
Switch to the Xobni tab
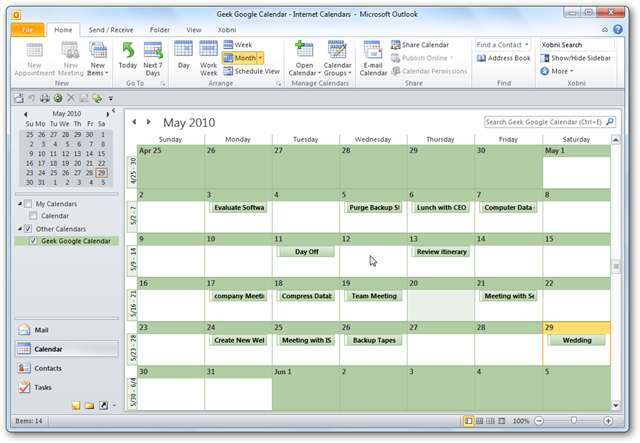pyautogui.click(x=227, y=30)
